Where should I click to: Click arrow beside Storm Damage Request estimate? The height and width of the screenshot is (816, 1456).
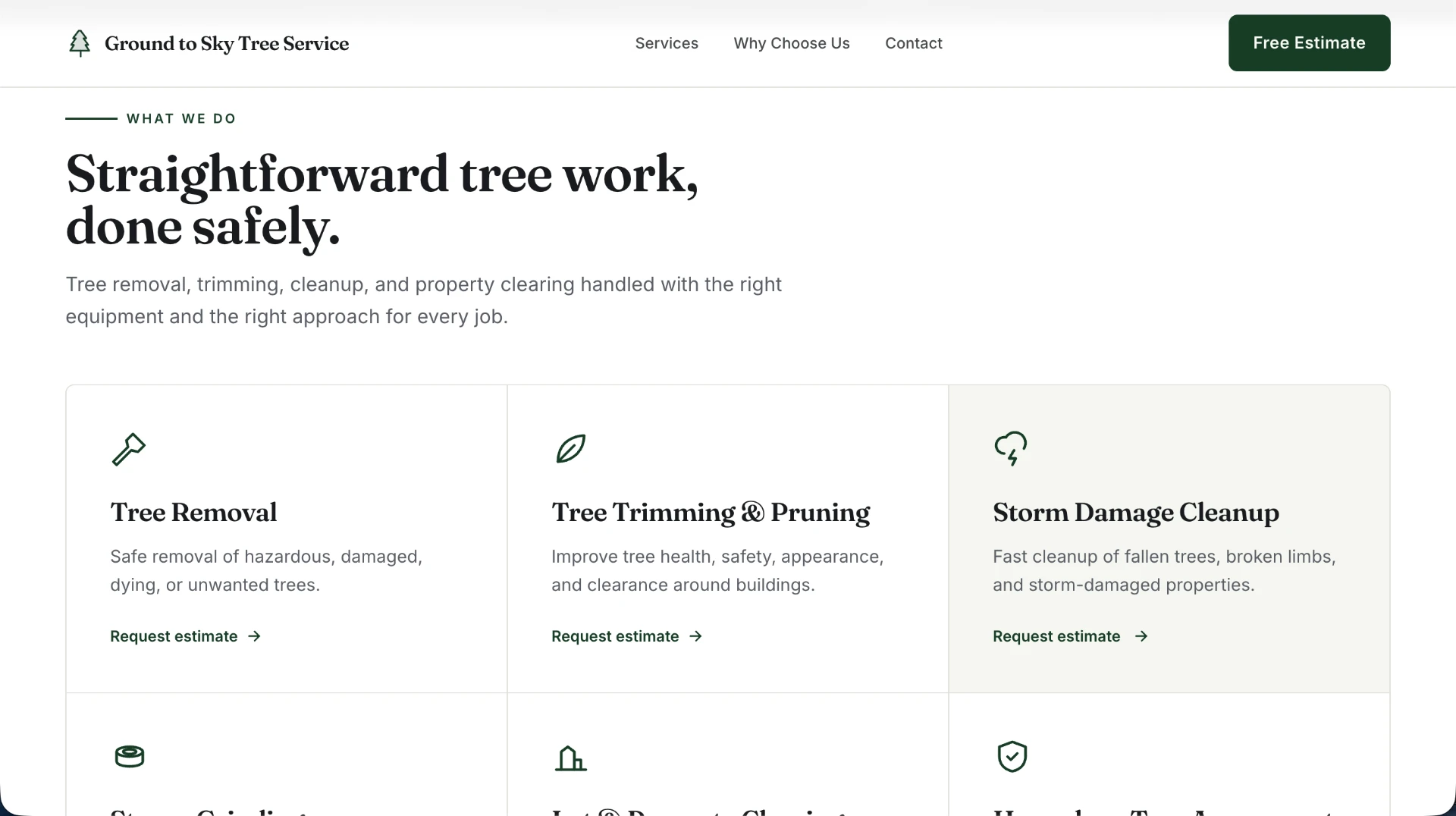coord(1141,636)
